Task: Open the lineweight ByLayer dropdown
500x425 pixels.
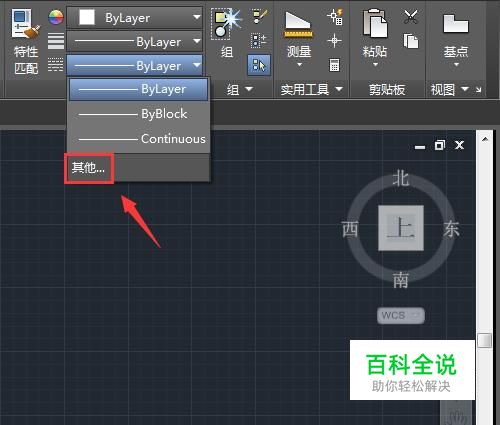Action: pyautogui.click(x=135, y=41)
